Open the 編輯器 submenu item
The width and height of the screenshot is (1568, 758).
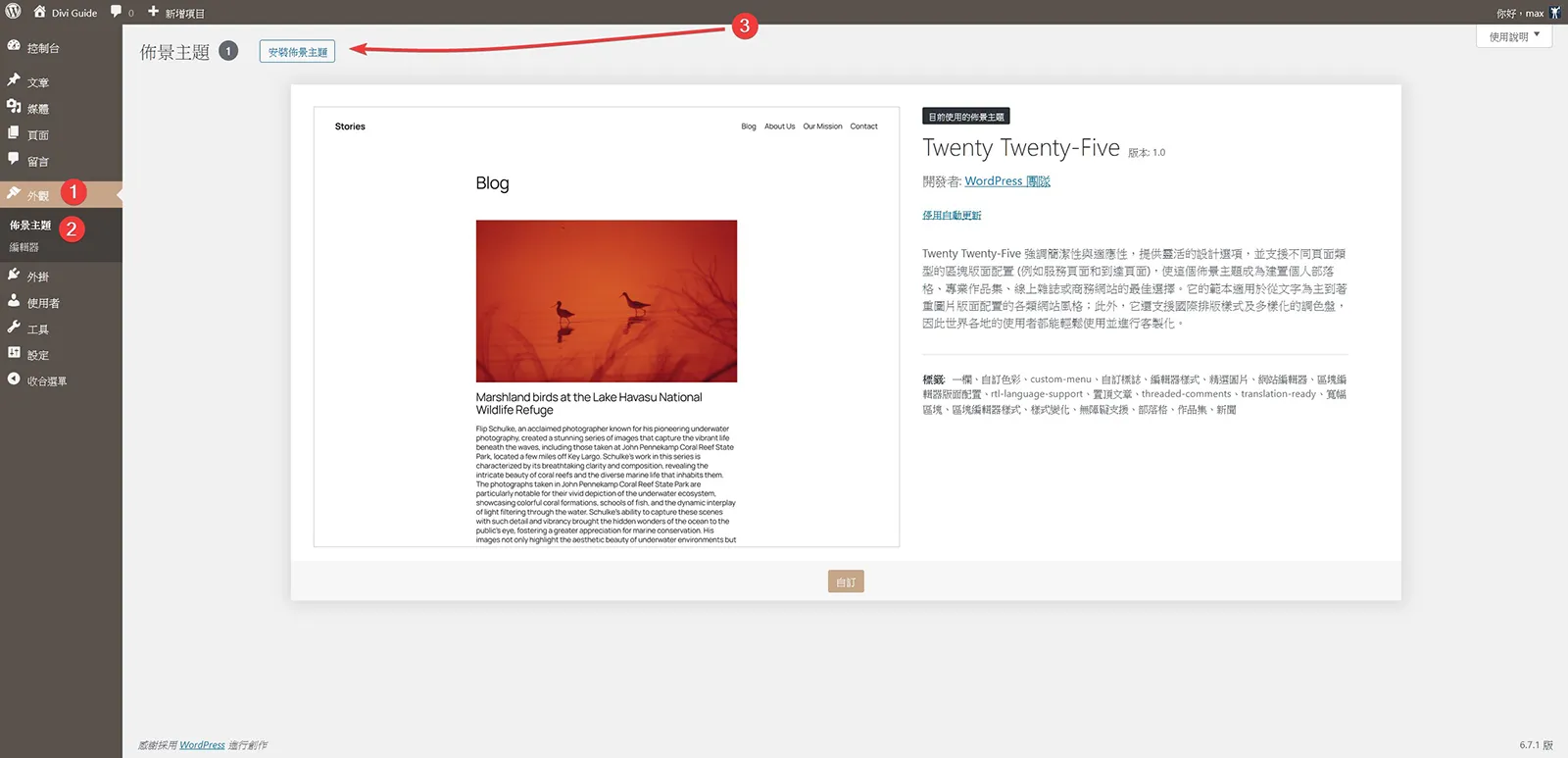(24, 247)
